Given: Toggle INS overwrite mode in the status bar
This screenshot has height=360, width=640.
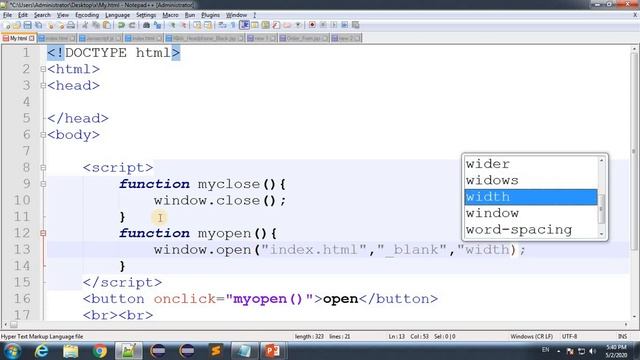Looking at the screenshot, I should coord(622,336).
